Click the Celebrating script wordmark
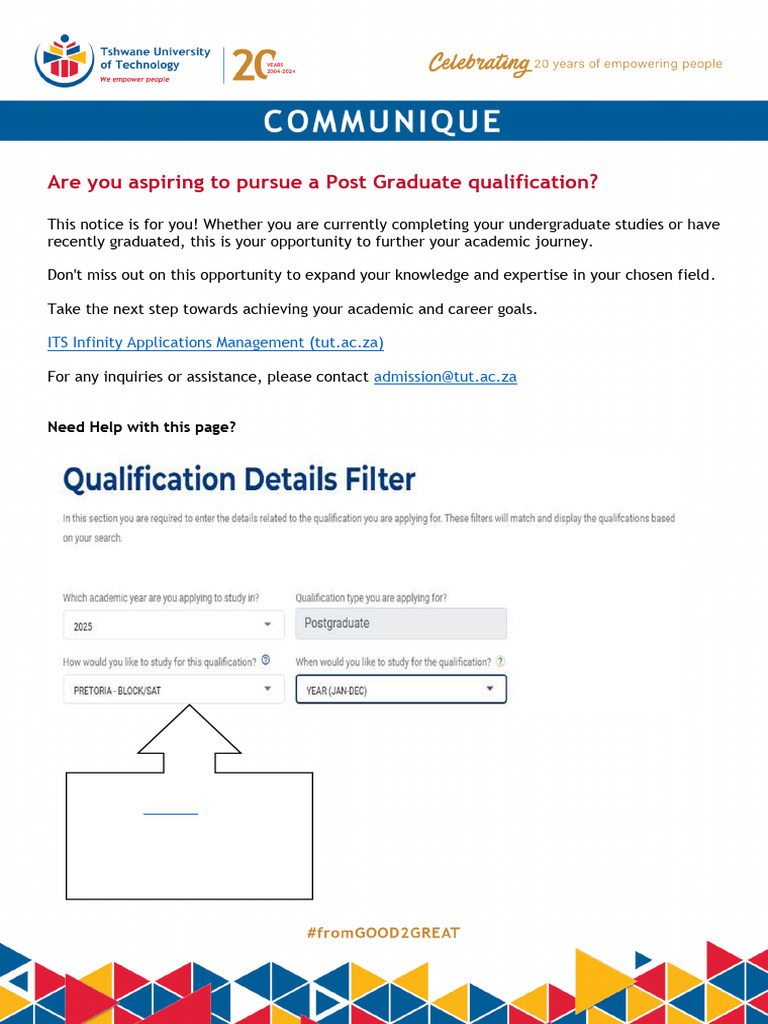768x1024 pixels. coord(479,64)
